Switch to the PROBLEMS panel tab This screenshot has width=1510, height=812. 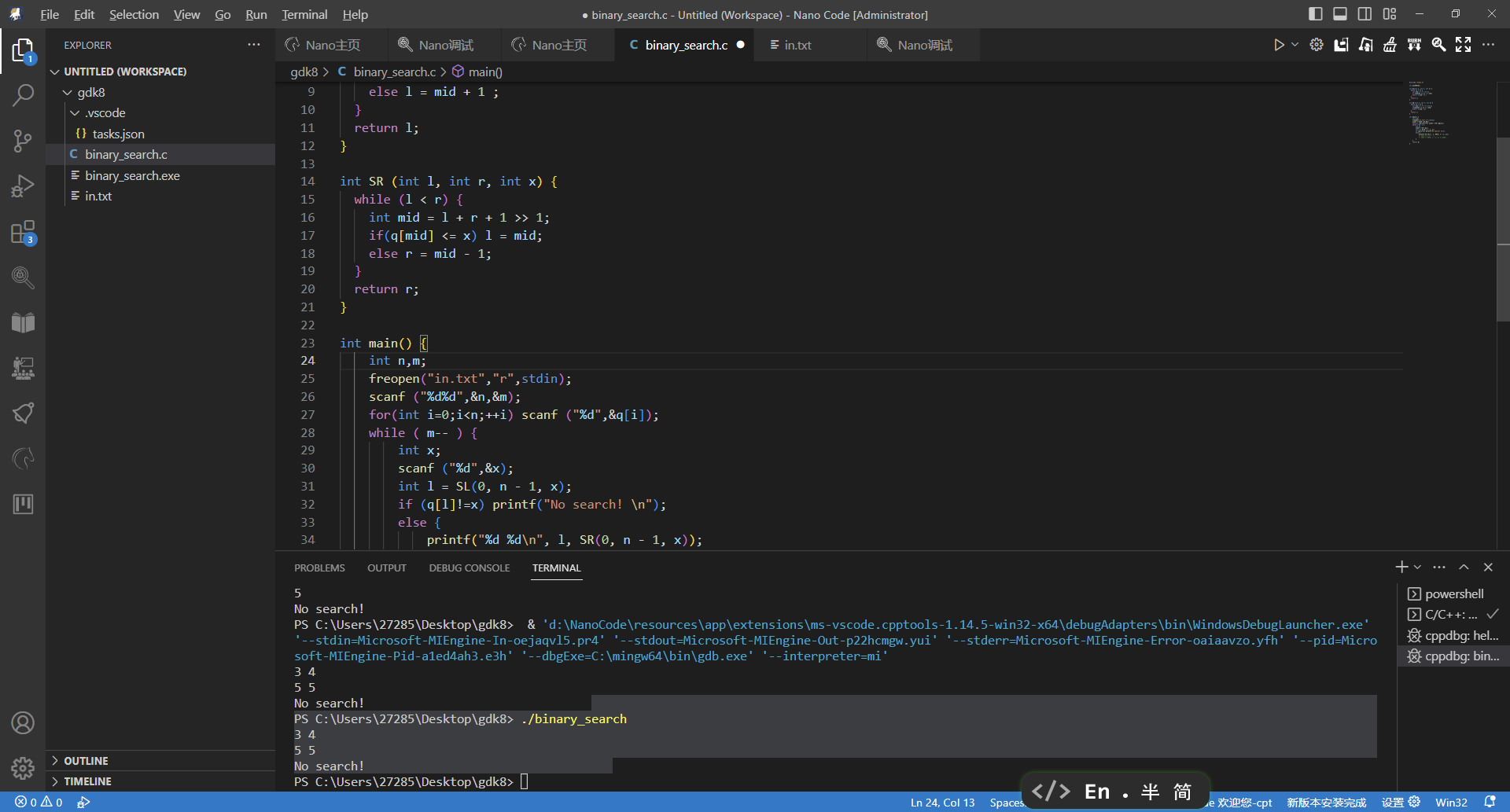[x=319, y=568]
